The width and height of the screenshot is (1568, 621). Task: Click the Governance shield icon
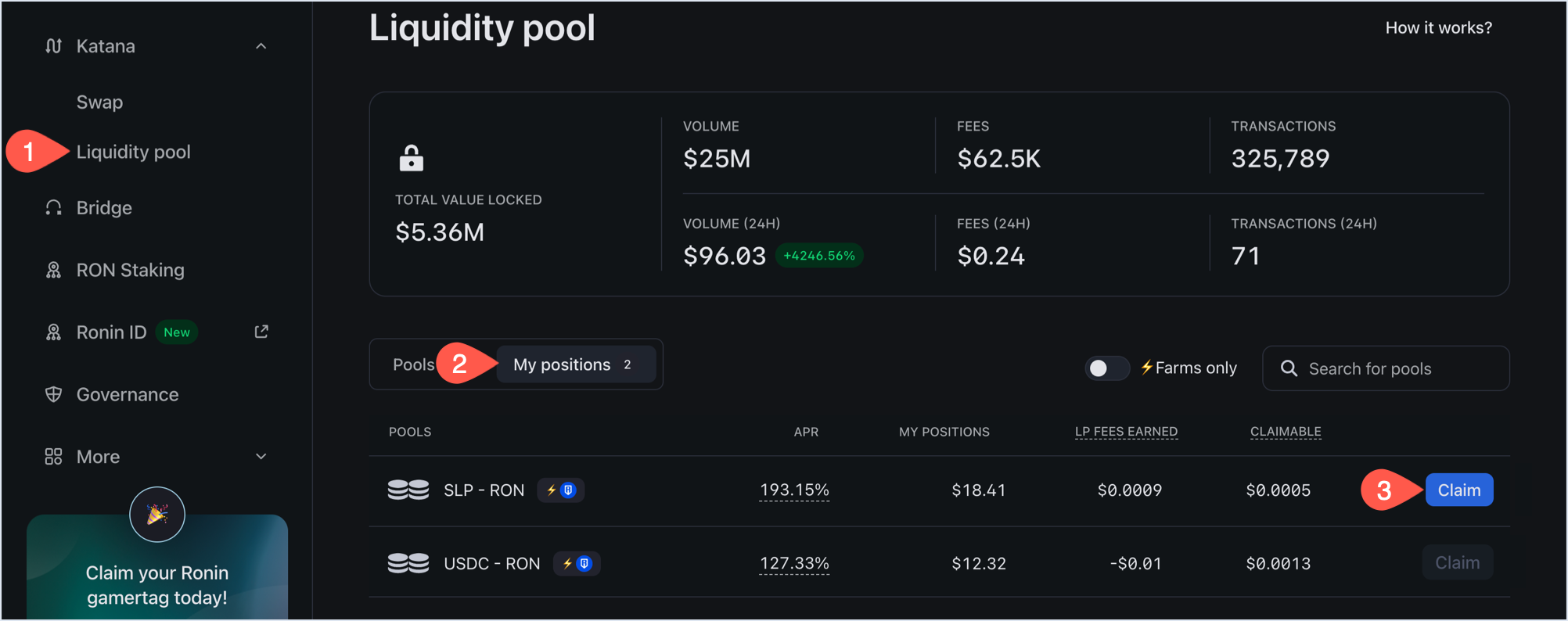point(53,394)
